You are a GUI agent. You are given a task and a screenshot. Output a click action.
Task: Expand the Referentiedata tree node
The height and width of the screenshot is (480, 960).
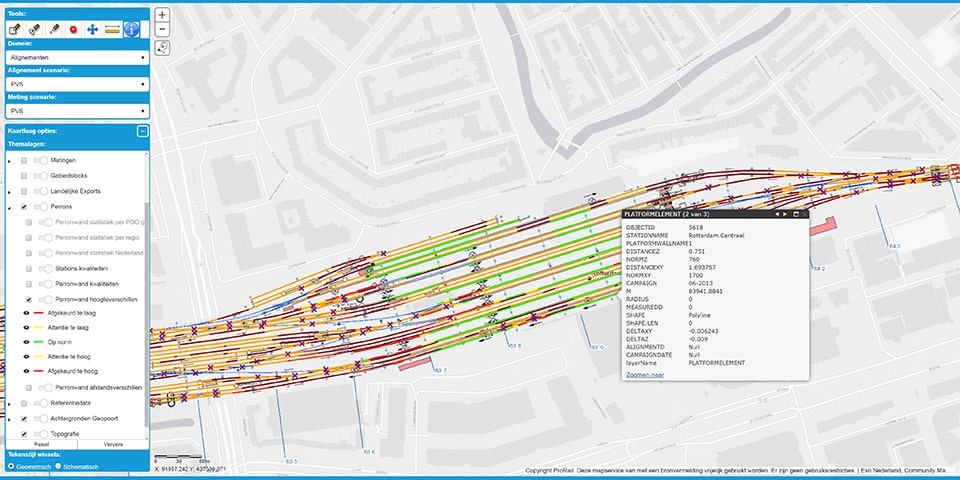click(9, 404)
